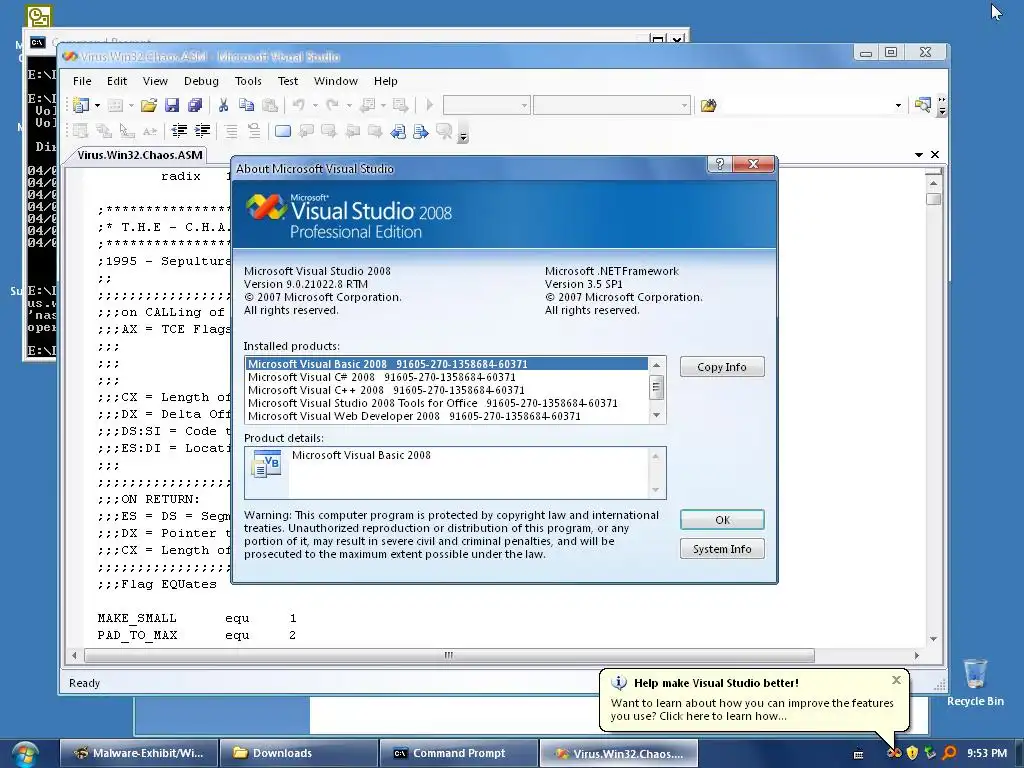Select the Virus.Win32.Chaos.ASM document tab
This screenshot has width=1024, height=768.
coord(139,155)
